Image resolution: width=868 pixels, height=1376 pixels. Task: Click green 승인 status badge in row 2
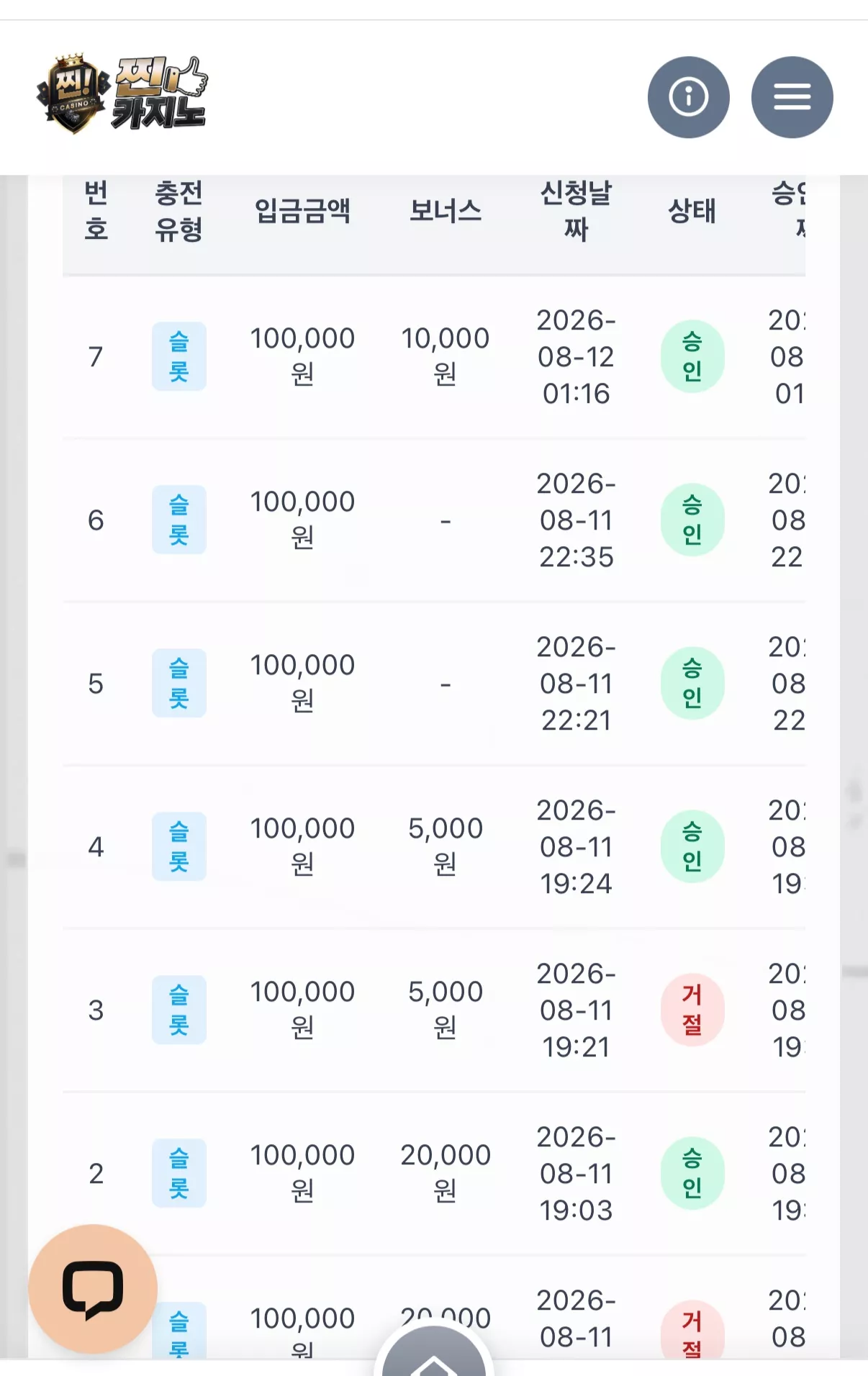tap(692, 1173)
